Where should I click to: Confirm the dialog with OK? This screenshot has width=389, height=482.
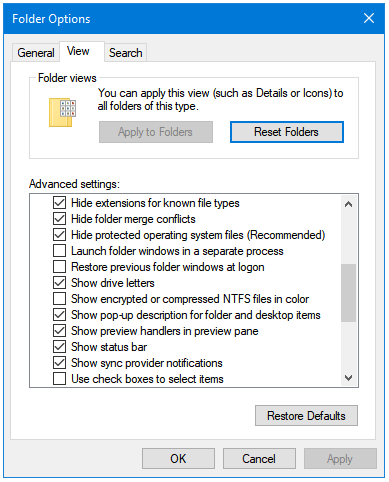coord(178,459)
